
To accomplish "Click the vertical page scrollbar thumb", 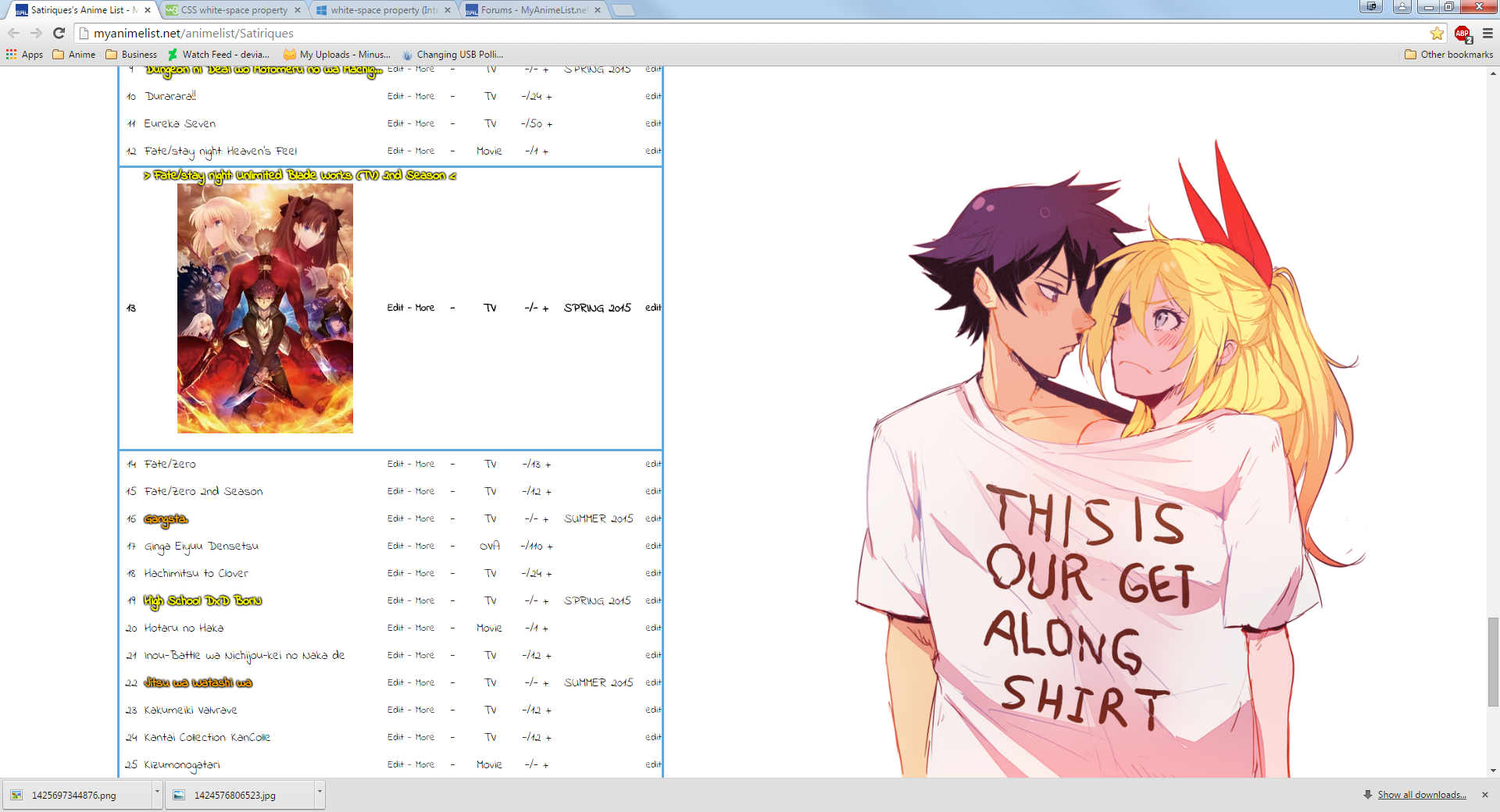I will (1493, 661).
